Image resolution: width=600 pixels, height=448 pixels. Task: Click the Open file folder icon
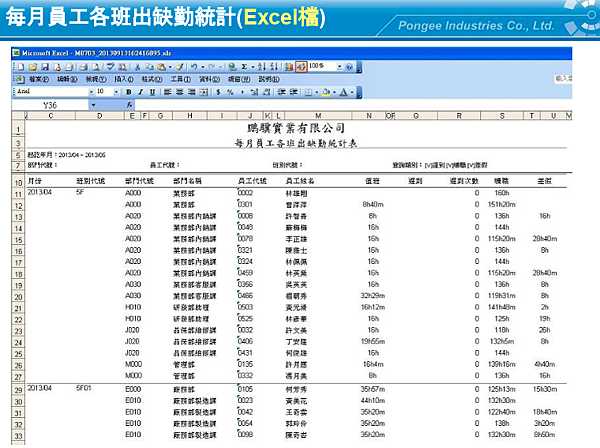coord(33,67)
